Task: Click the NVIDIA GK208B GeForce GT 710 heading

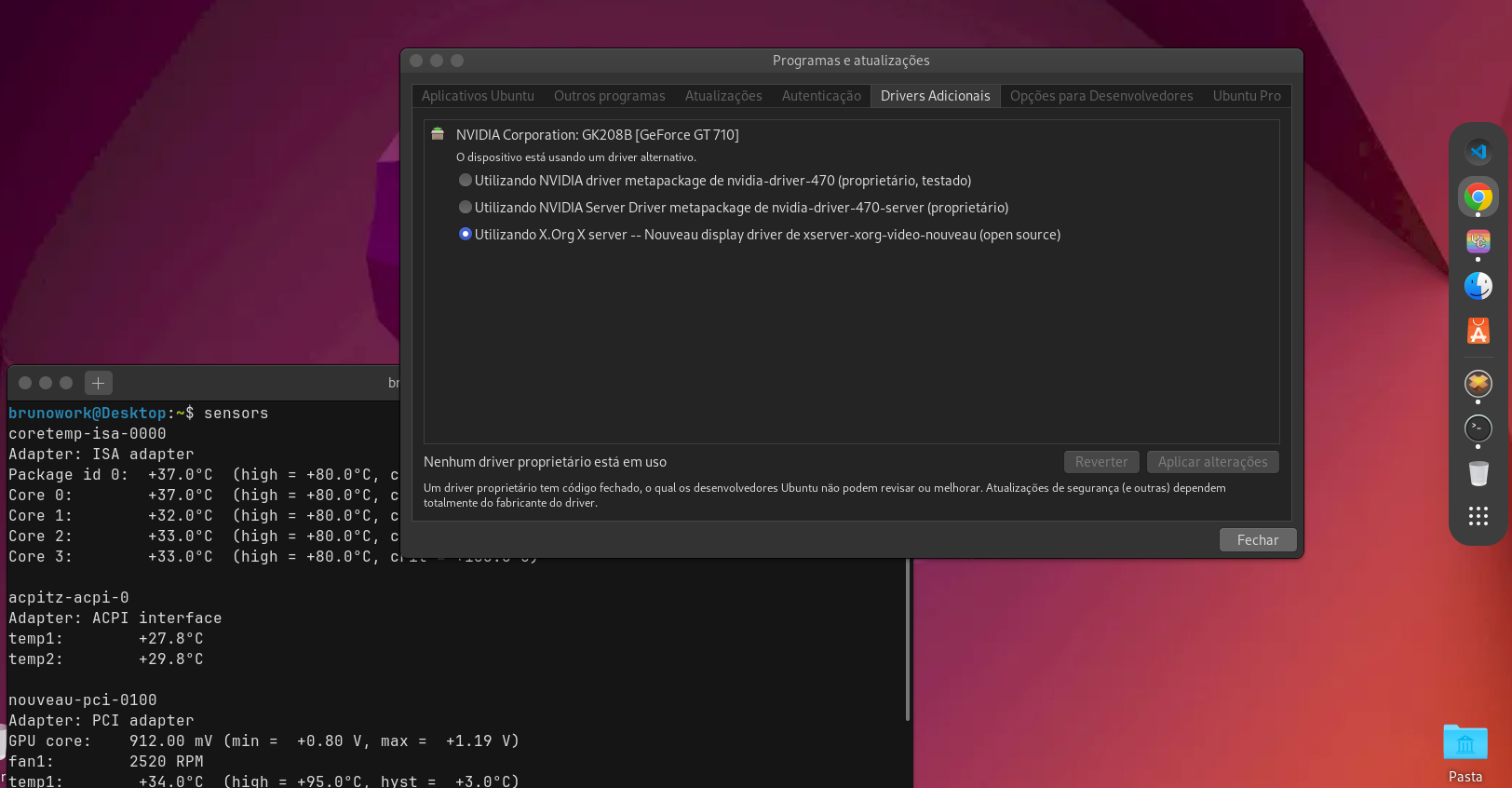Action: point(597,135)
